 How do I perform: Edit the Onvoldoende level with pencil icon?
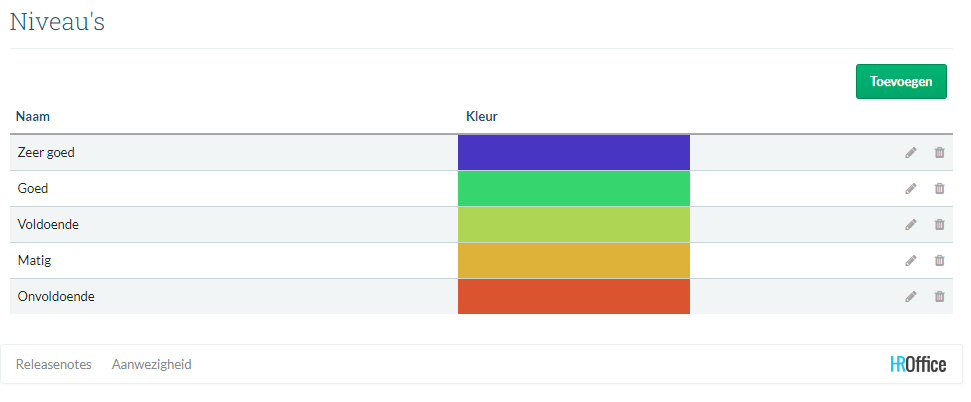tap(910, 297)
